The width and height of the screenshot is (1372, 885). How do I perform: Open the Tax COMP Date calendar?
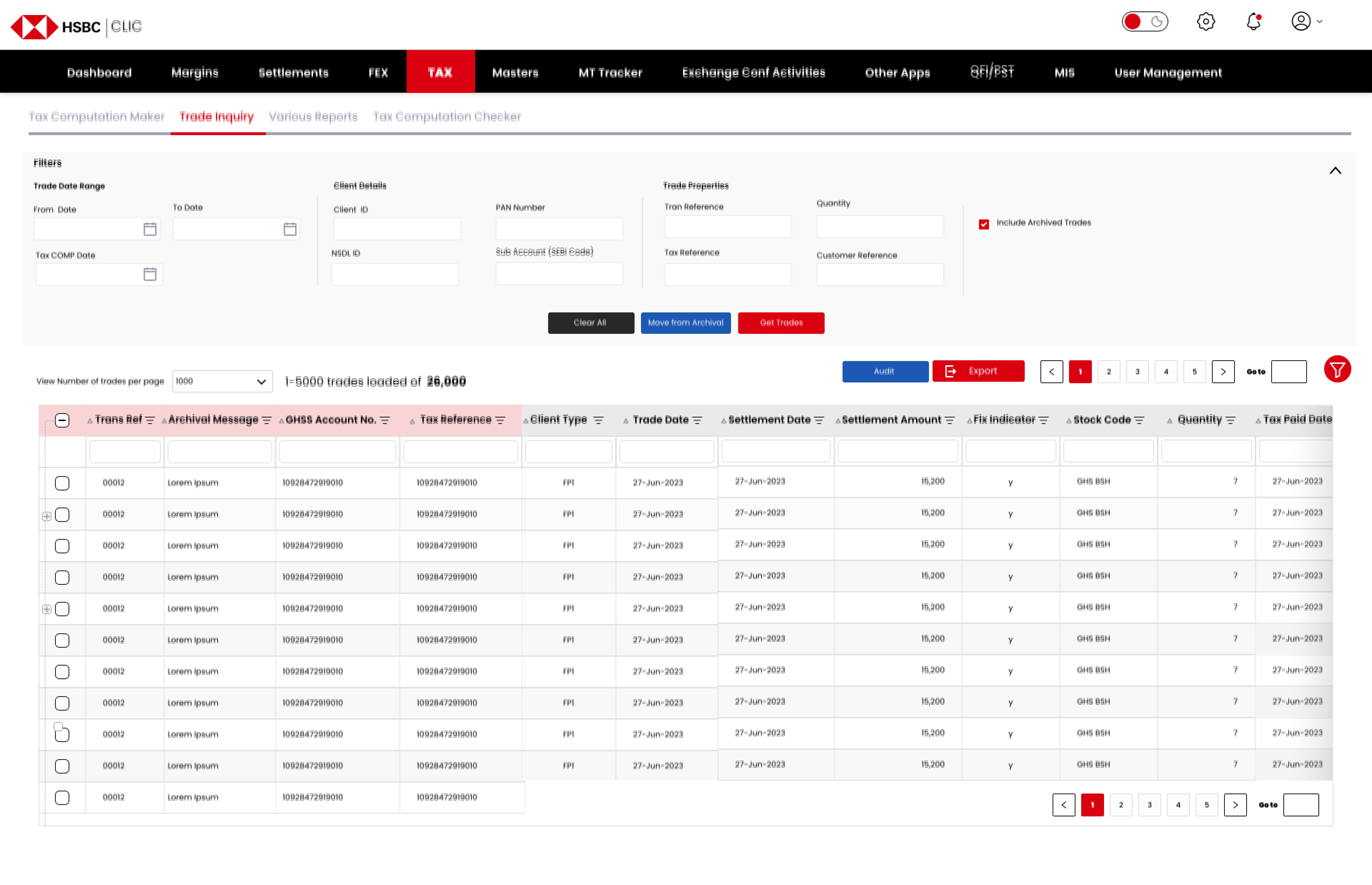pos(150,274)
